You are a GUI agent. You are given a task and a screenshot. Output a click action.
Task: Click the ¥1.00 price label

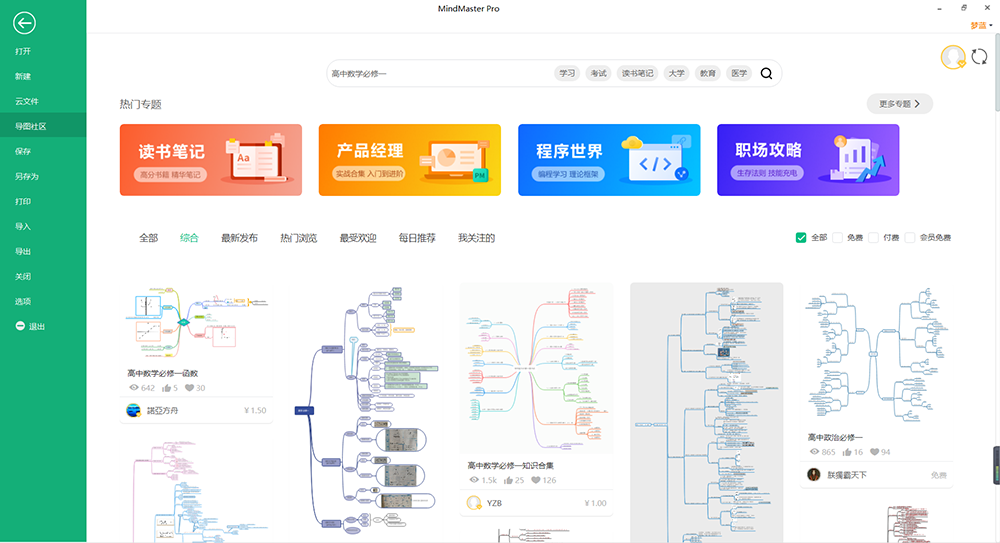pyautogui.click(x=595, y=503)
